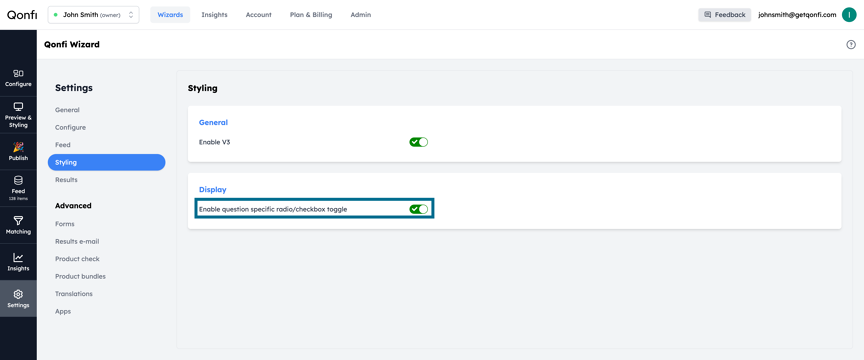Open Configure in the left sidebar

point(18,78)
